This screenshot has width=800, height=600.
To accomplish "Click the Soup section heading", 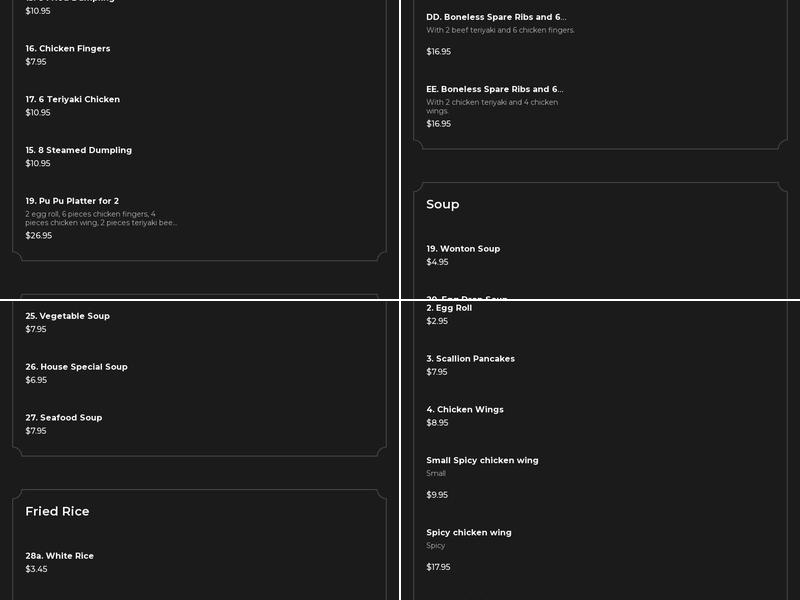I will pyautogui.click(x=443, y=204).
